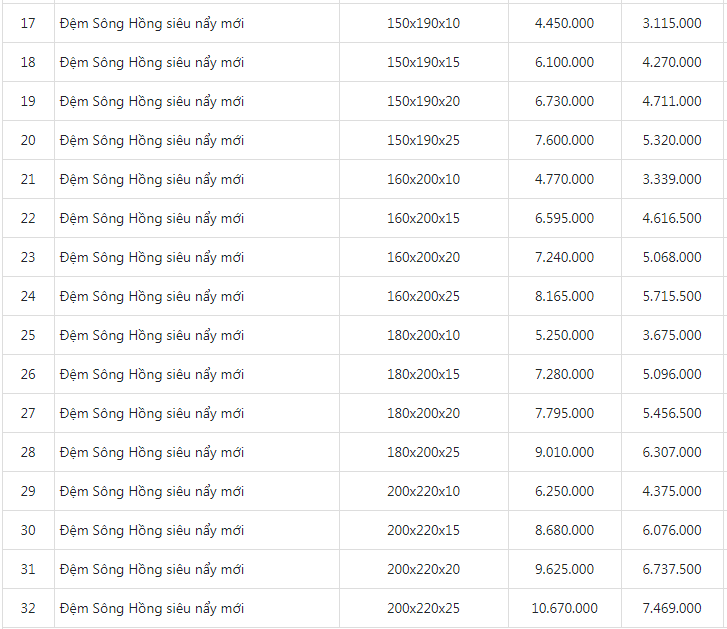Click product name in row 30
Image resolution: width=727 pixels, height=629 pixels.
click(152, 530)
